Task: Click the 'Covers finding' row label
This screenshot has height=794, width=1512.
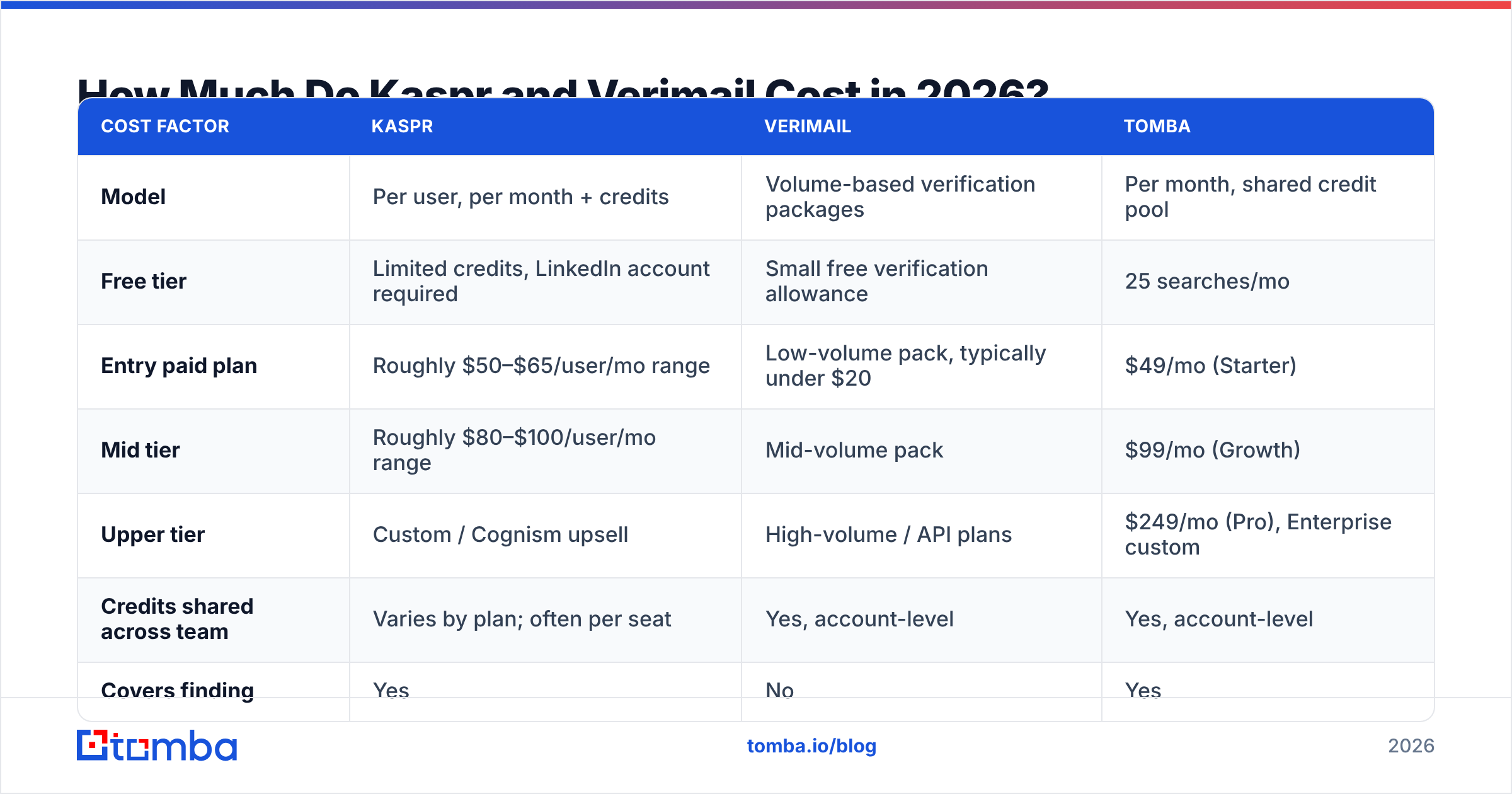Action: coord(177,691)
